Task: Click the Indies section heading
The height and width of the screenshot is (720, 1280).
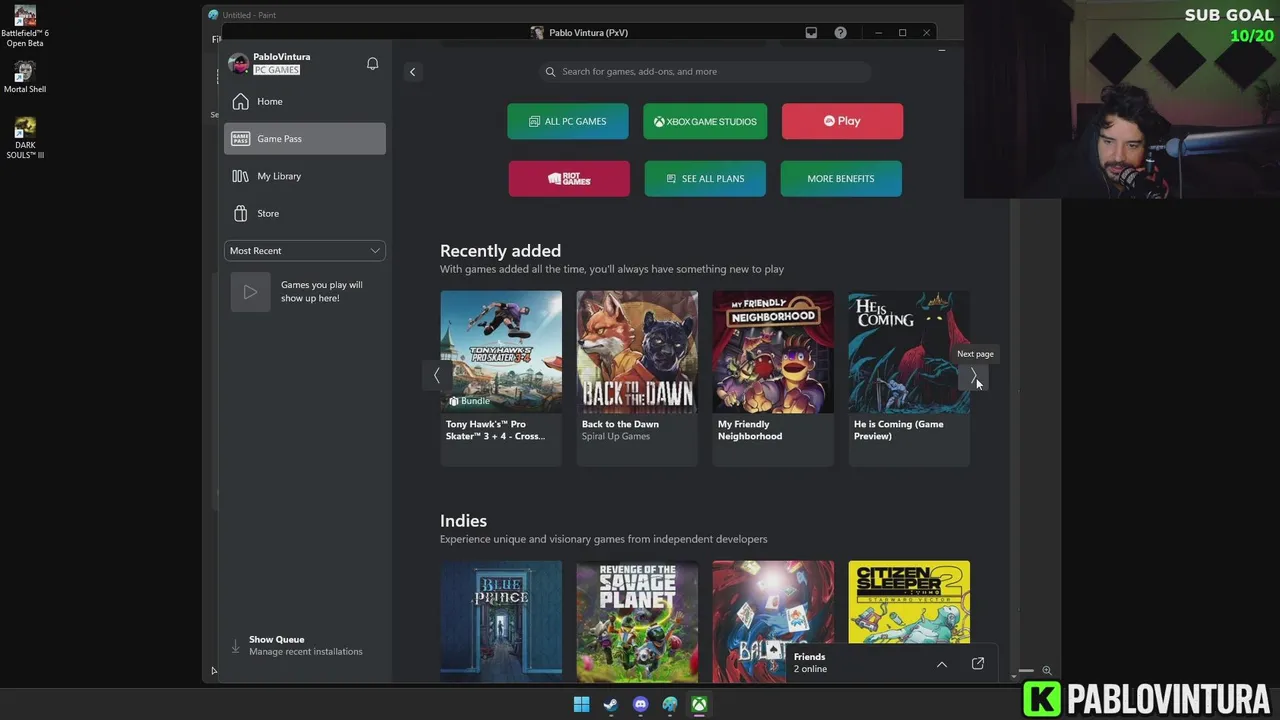Action: click(463, 521)
